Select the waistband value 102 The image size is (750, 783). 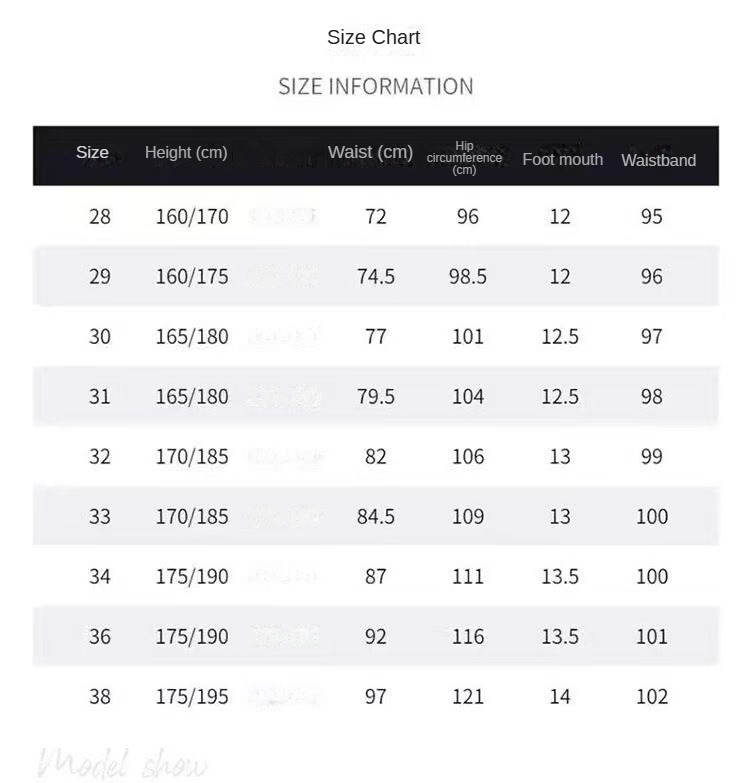[652, 696]
